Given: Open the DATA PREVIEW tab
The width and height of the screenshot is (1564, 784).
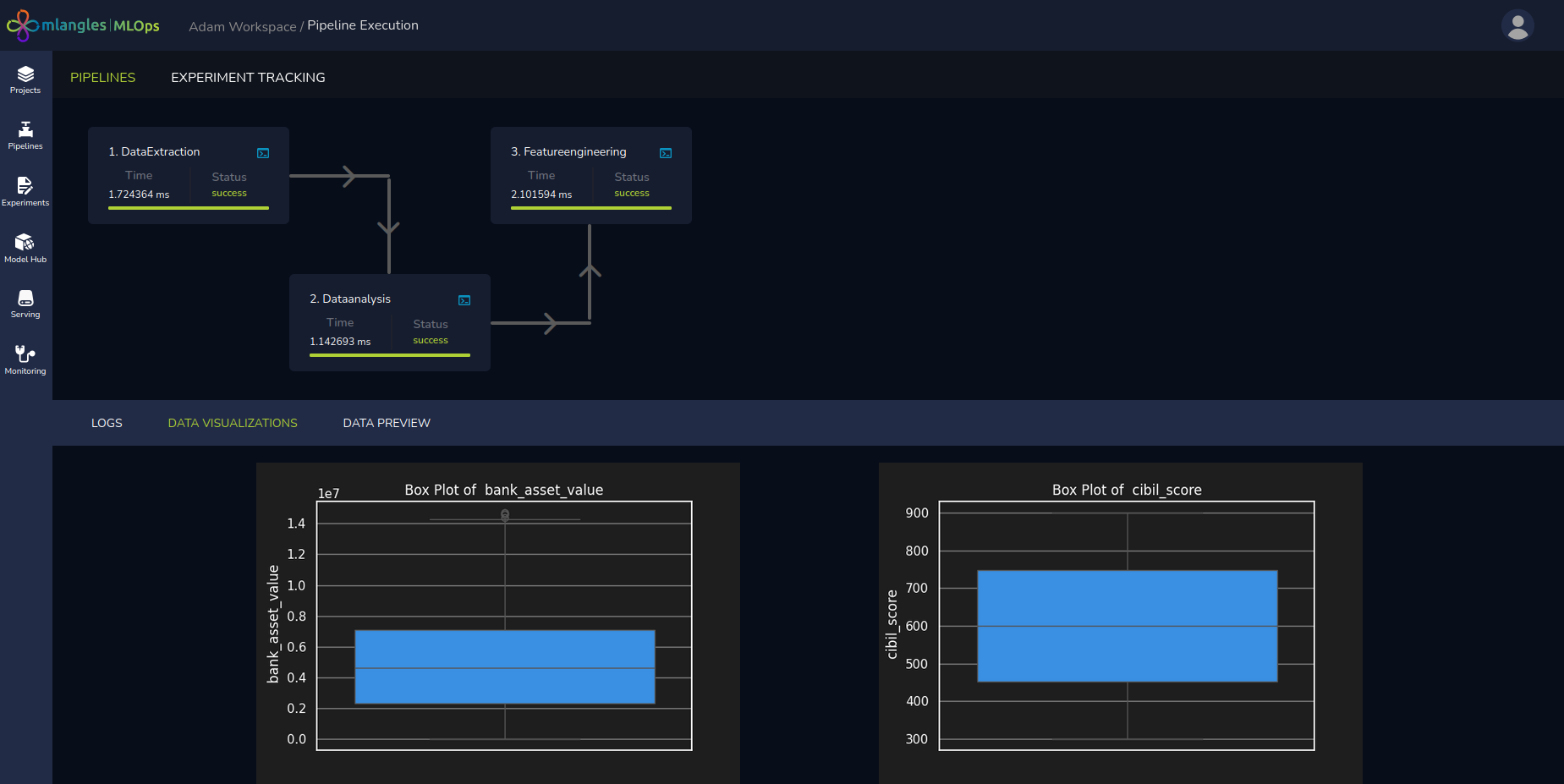Looking at the screenshot, I should (387, 423).
